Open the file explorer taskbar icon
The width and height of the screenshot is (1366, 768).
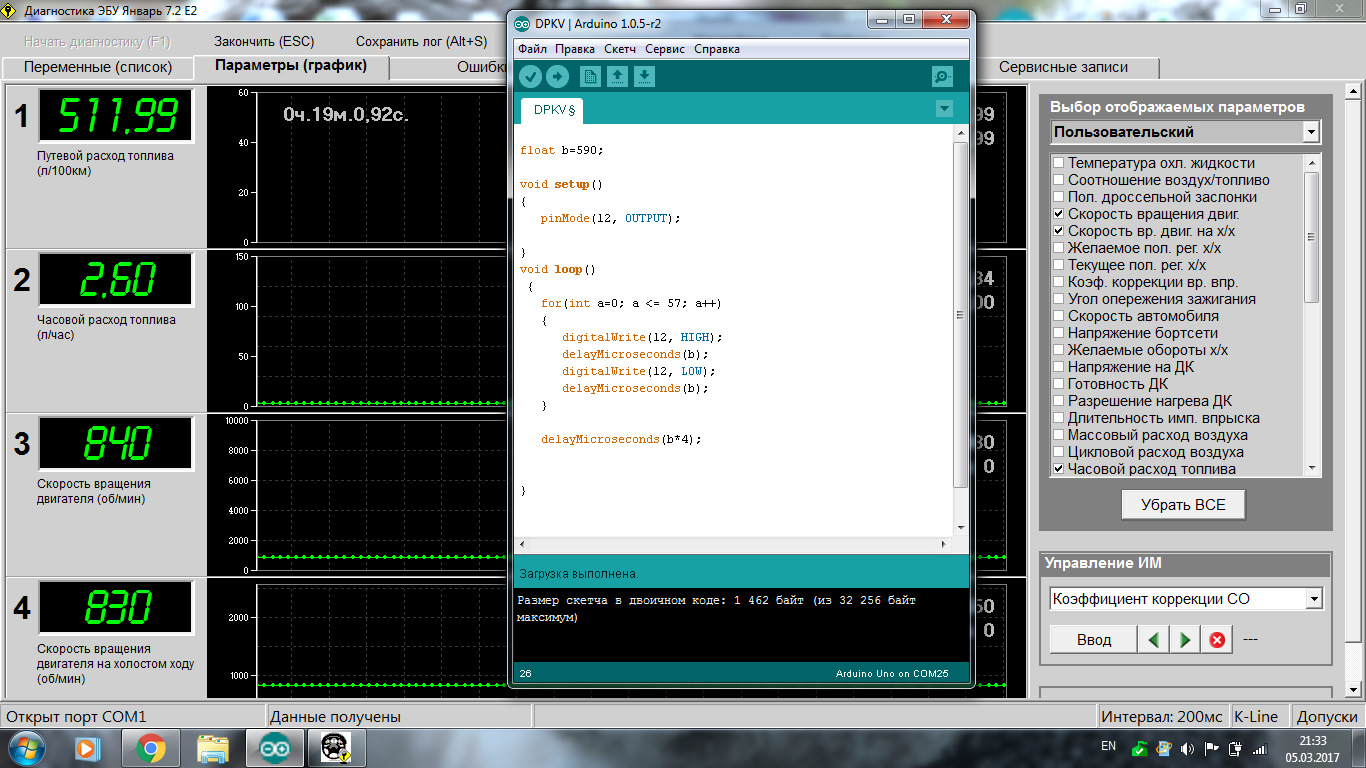pyautogui.click(x=213, y=748)
